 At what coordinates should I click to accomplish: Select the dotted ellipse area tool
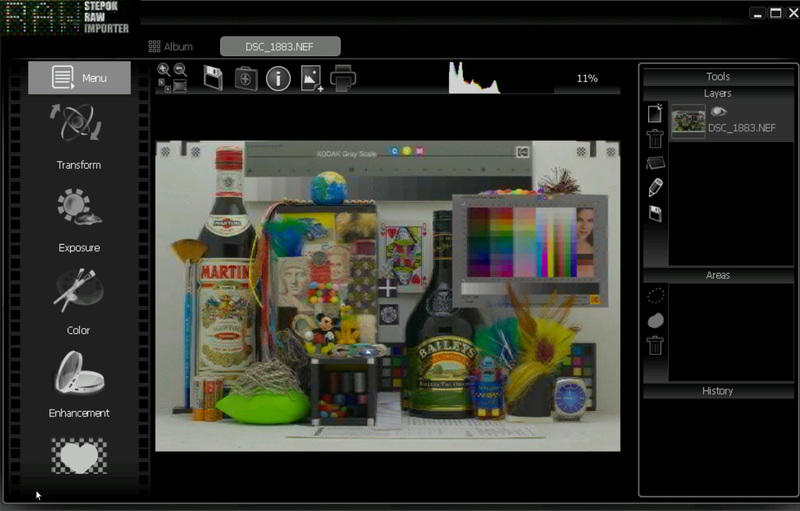pos(656,295)
